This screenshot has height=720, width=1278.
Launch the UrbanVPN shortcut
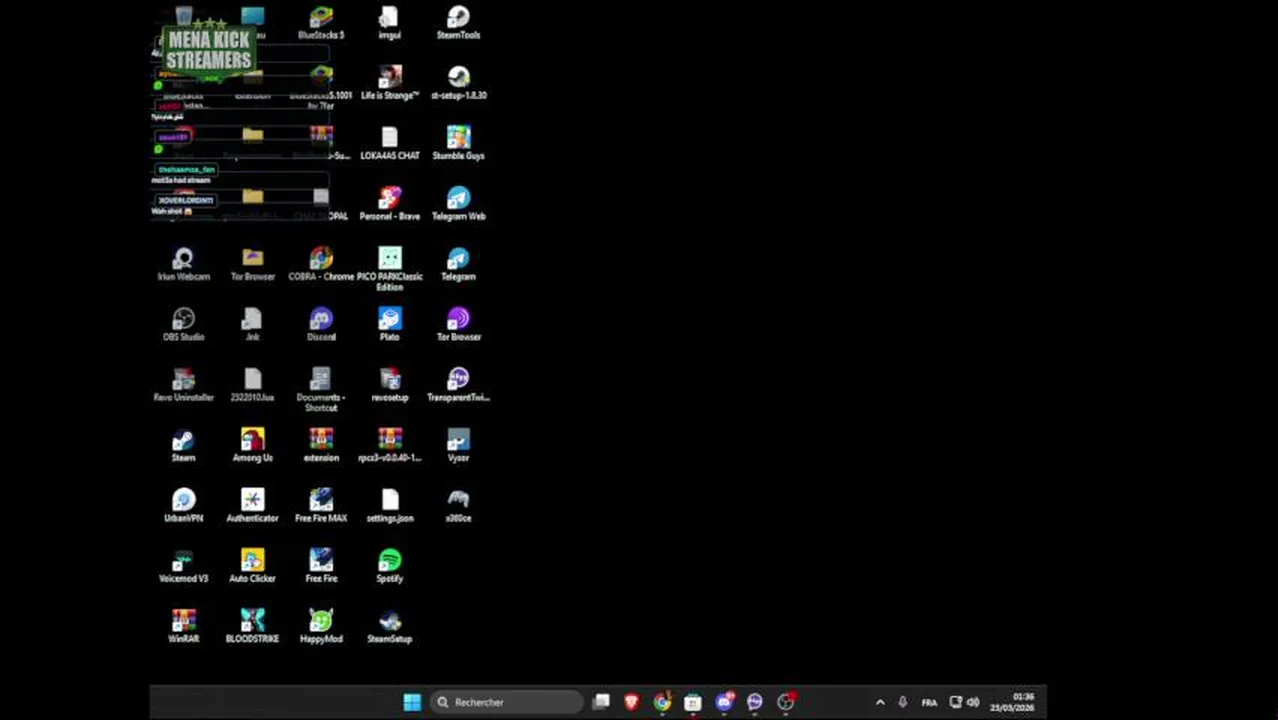coord(183,506)
